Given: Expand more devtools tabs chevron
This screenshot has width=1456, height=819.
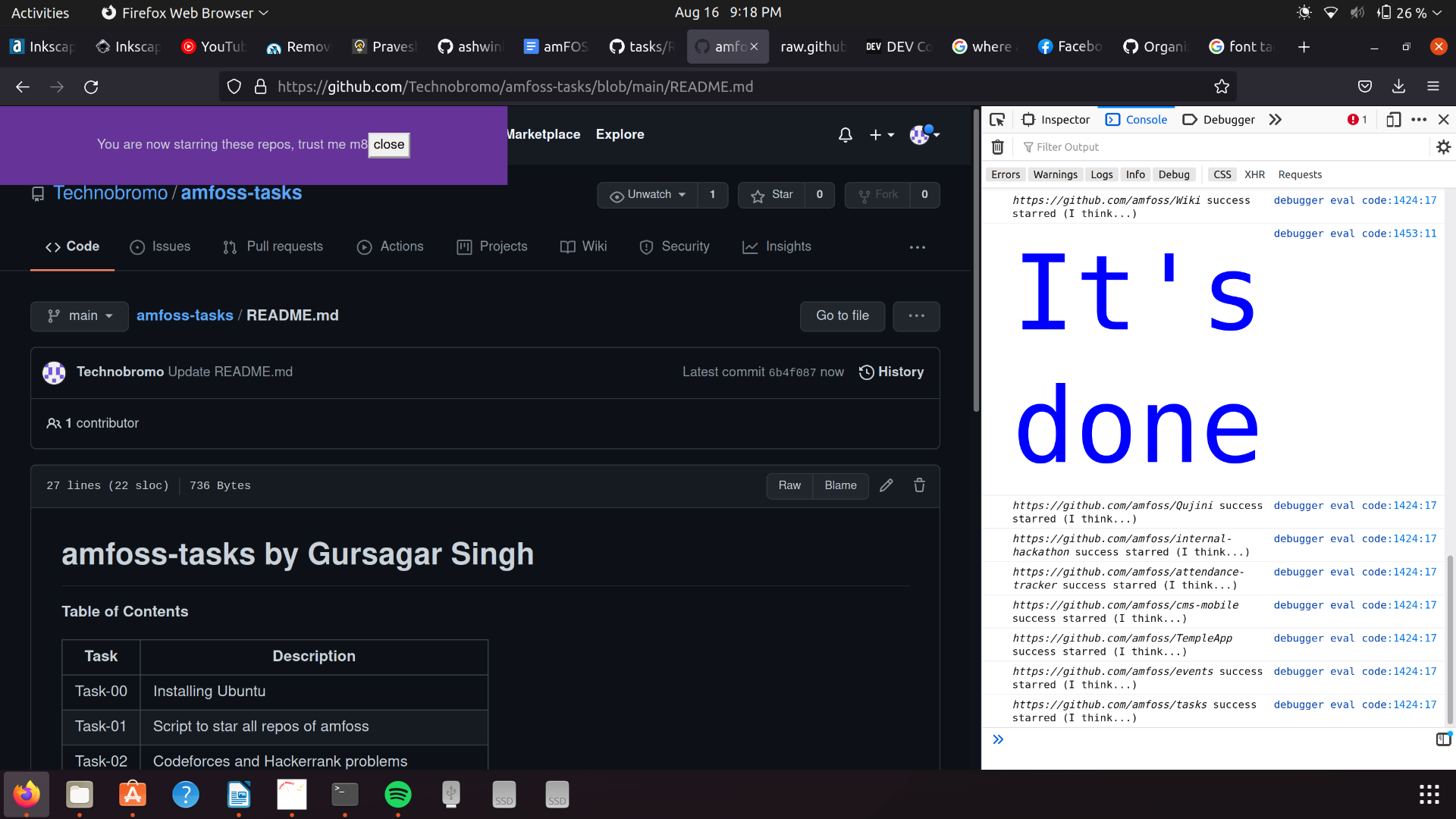Looking at the screenshot, I should tap(1275, 120).
